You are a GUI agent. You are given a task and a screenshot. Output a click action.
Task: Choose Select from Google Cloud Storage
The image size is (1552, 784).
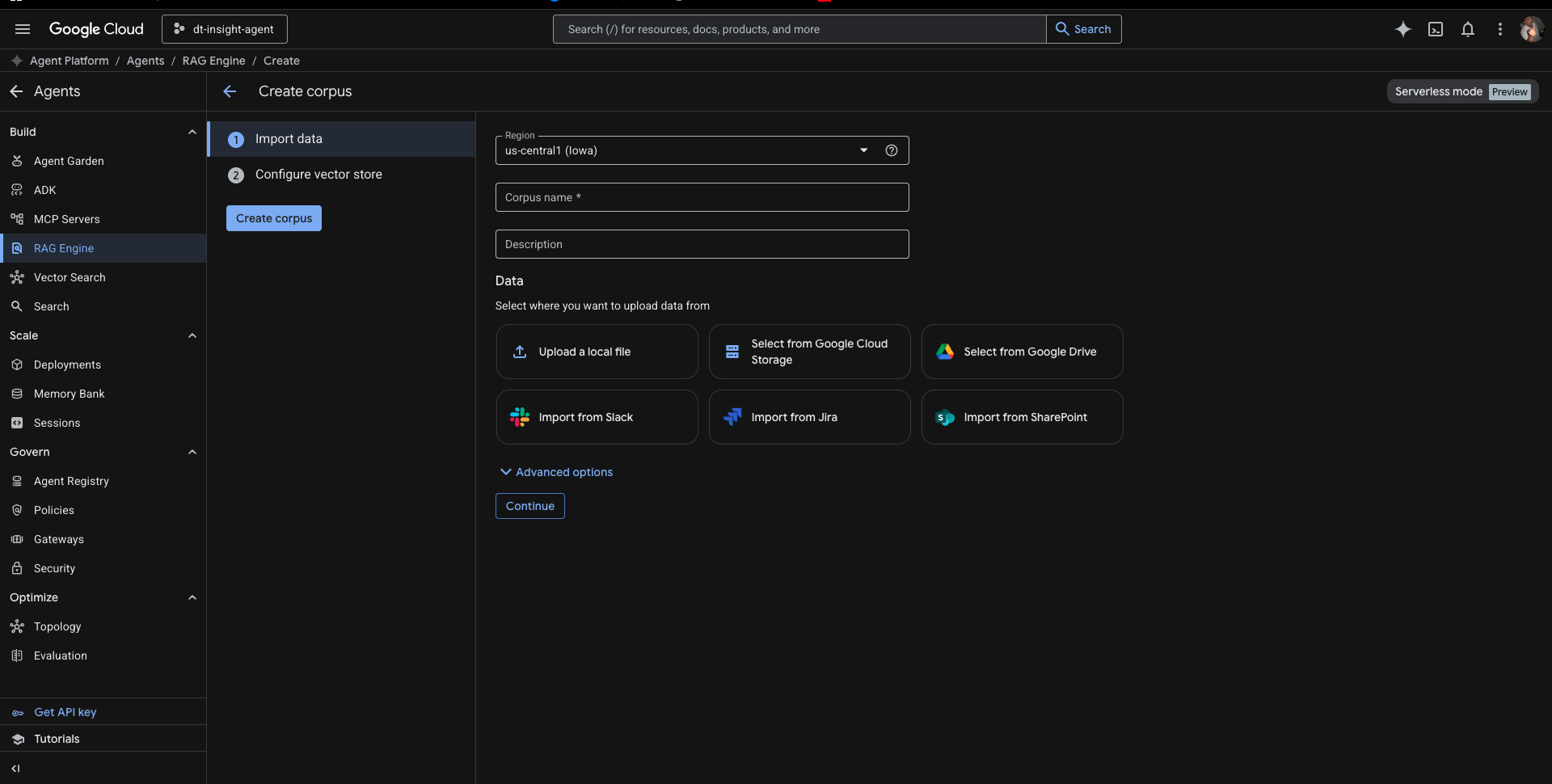[810, 352]
